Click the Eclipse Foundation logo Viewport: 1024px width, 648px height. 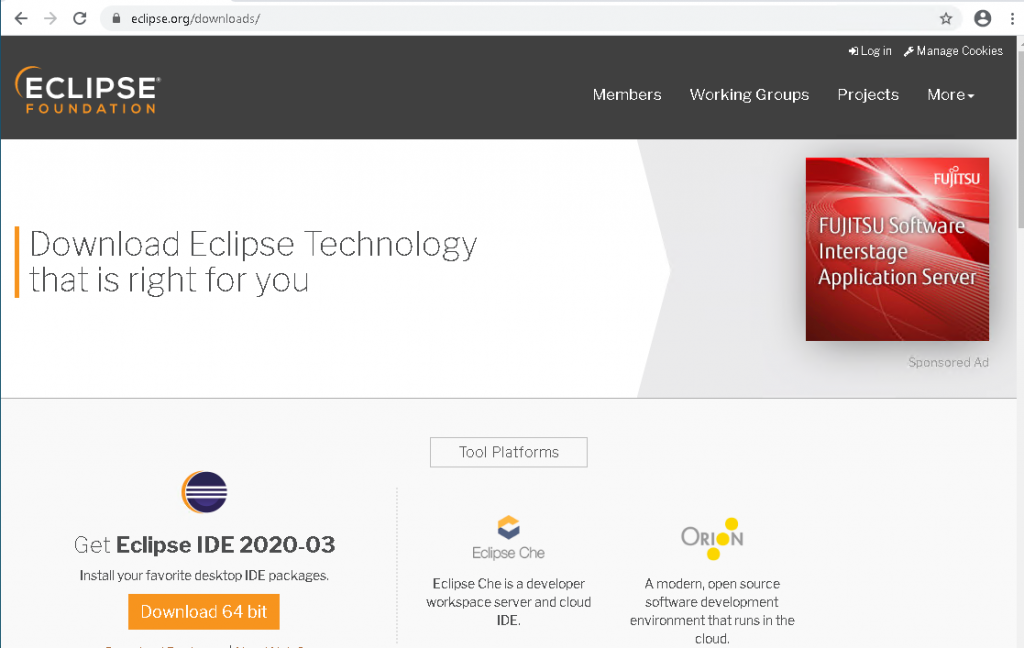pyautogui.click(x=88, y=90)
